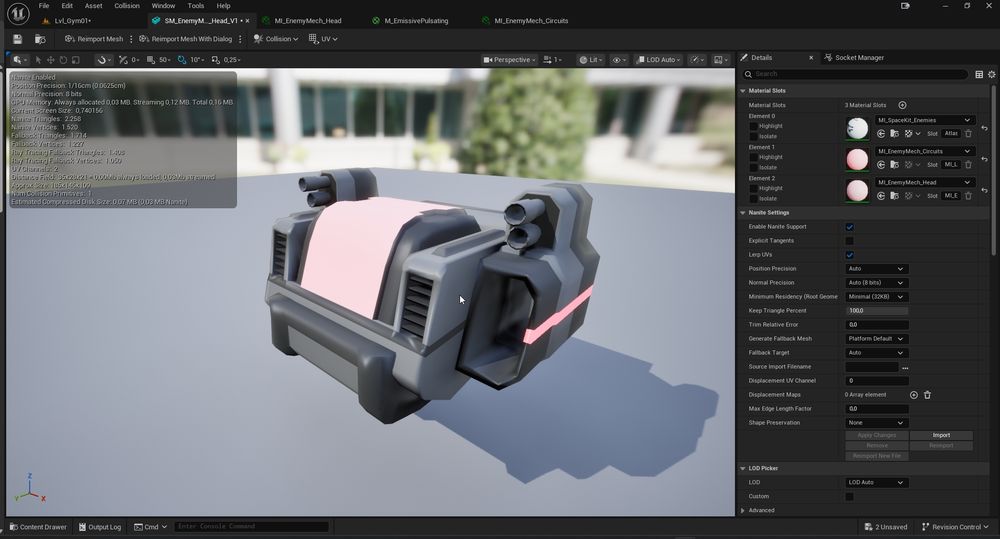Disable the Enable Nanite Support checkbox
The image size is (1000, 539).
click(849, 227)
